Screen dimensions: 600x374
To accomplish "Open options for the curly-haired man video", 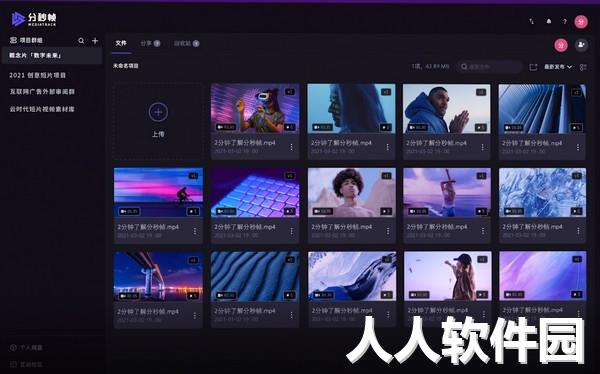I will tap(388, 231).
